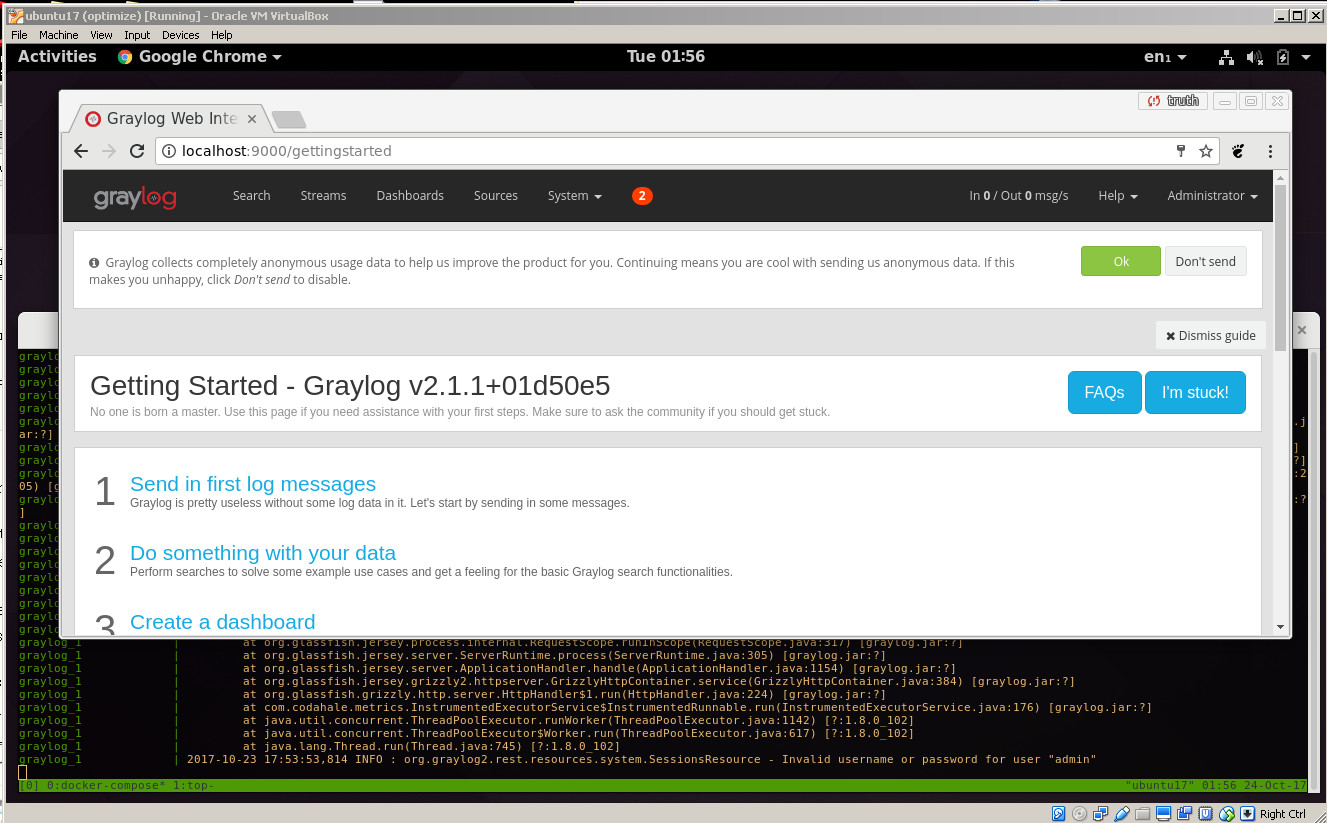
Task: Open VirtualBox Help menu
Action: tap(221, 35)
